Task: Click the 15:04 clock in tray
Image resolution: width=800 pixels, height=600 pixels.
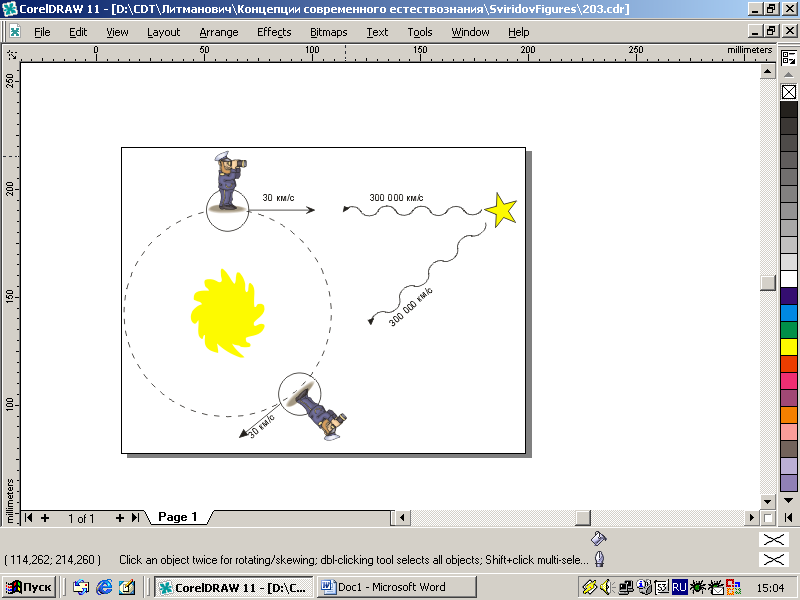Action: (770, 588)
